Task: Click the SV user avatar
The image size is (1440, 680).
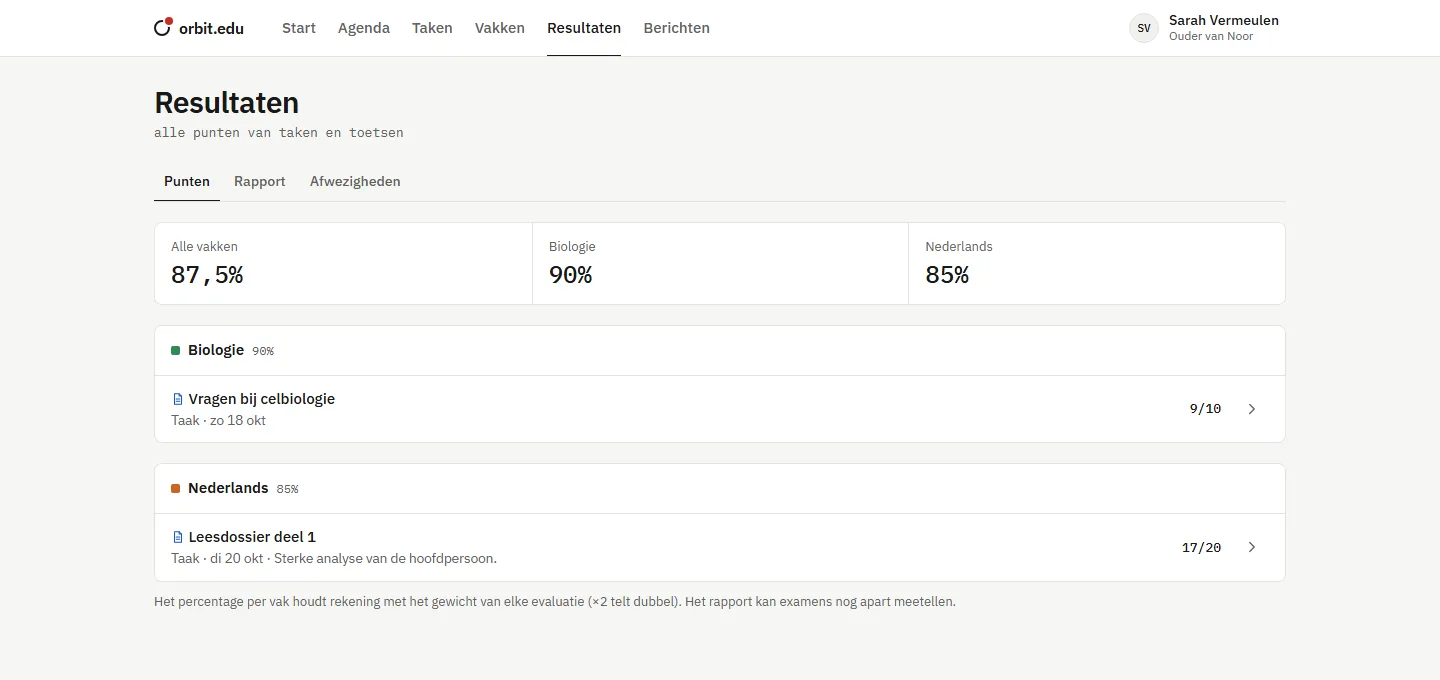Action: click(1144, 28)
